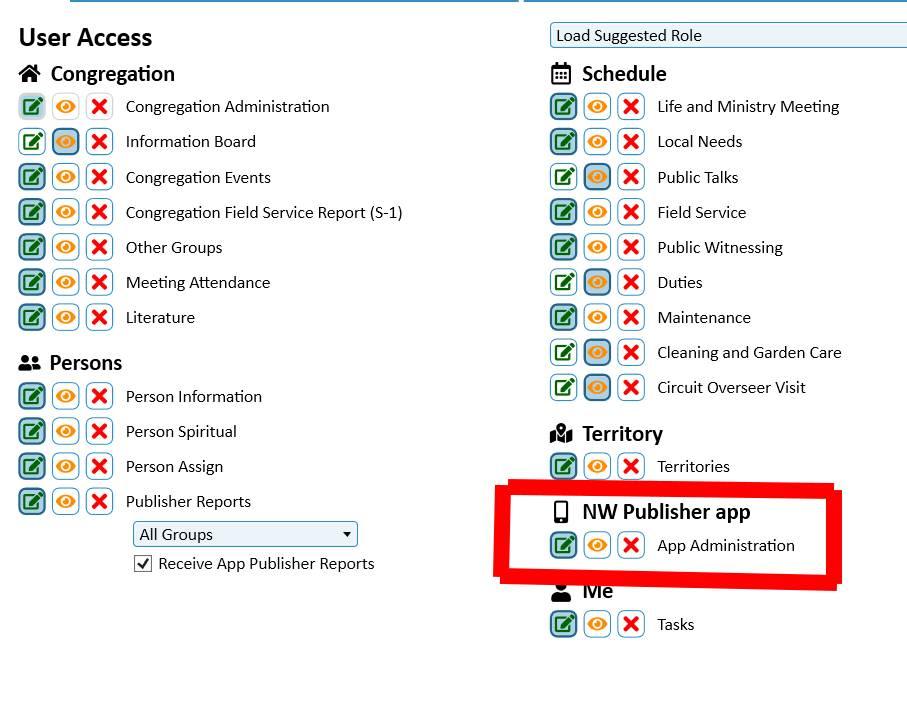Set Literature to view-only access

66,318
